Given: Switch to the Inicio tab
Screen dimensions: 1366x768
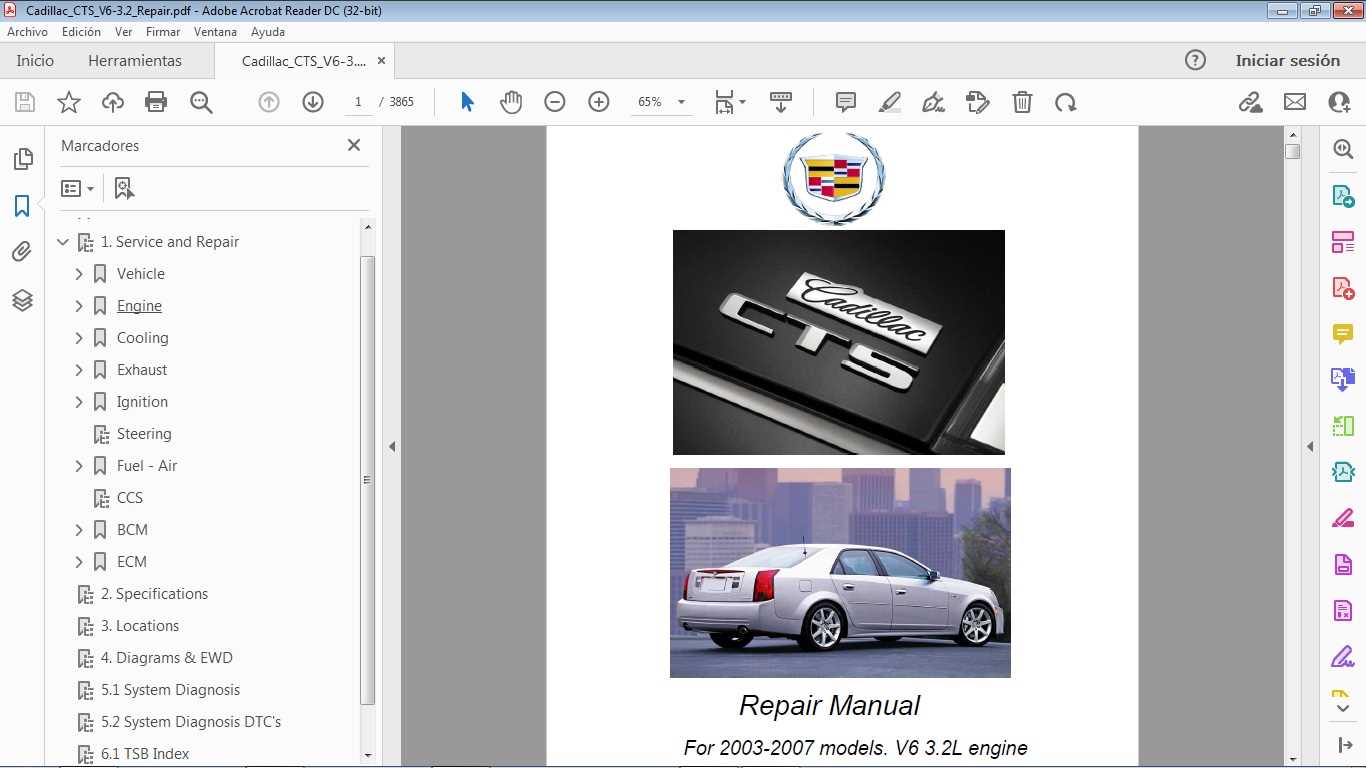Looking at the screenshot, I should pos(35,61).
